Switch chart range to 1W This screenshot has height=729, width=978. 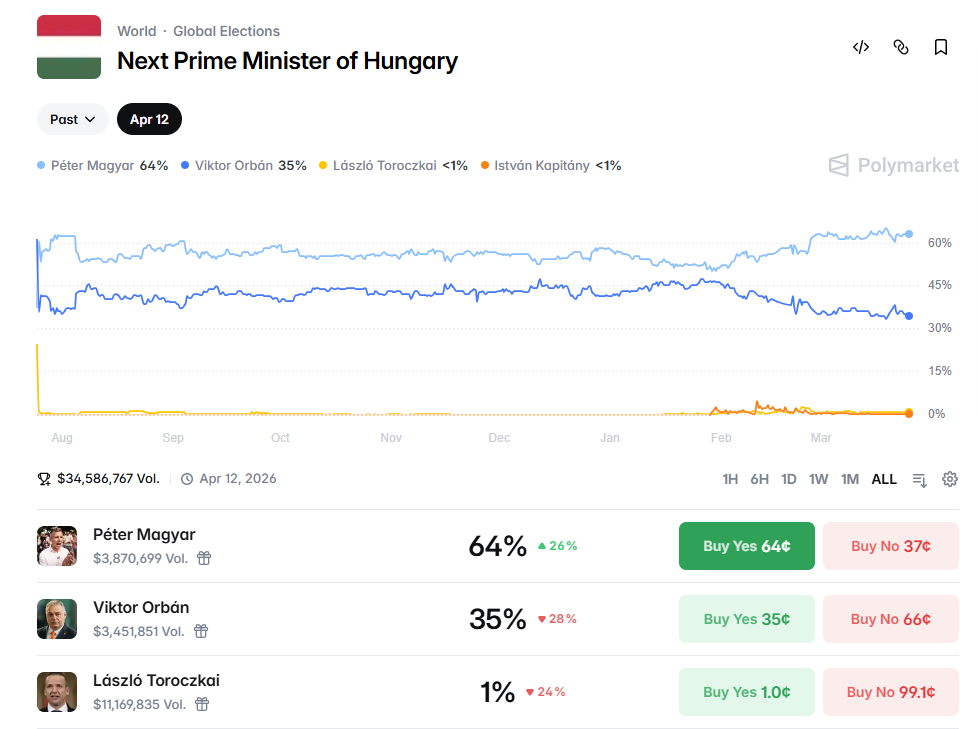818,479
